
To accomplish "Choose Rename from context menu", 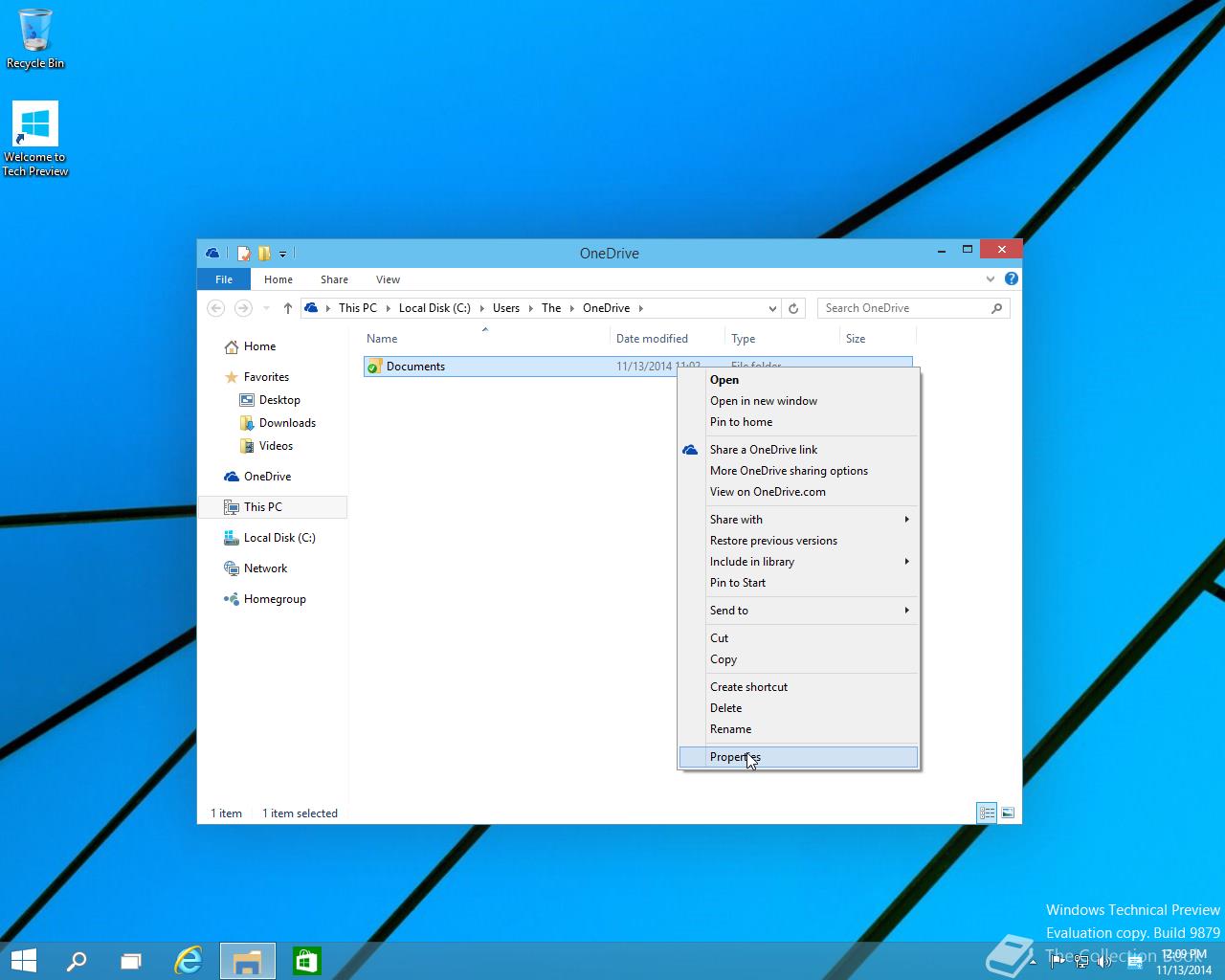I will pos(798,729).
